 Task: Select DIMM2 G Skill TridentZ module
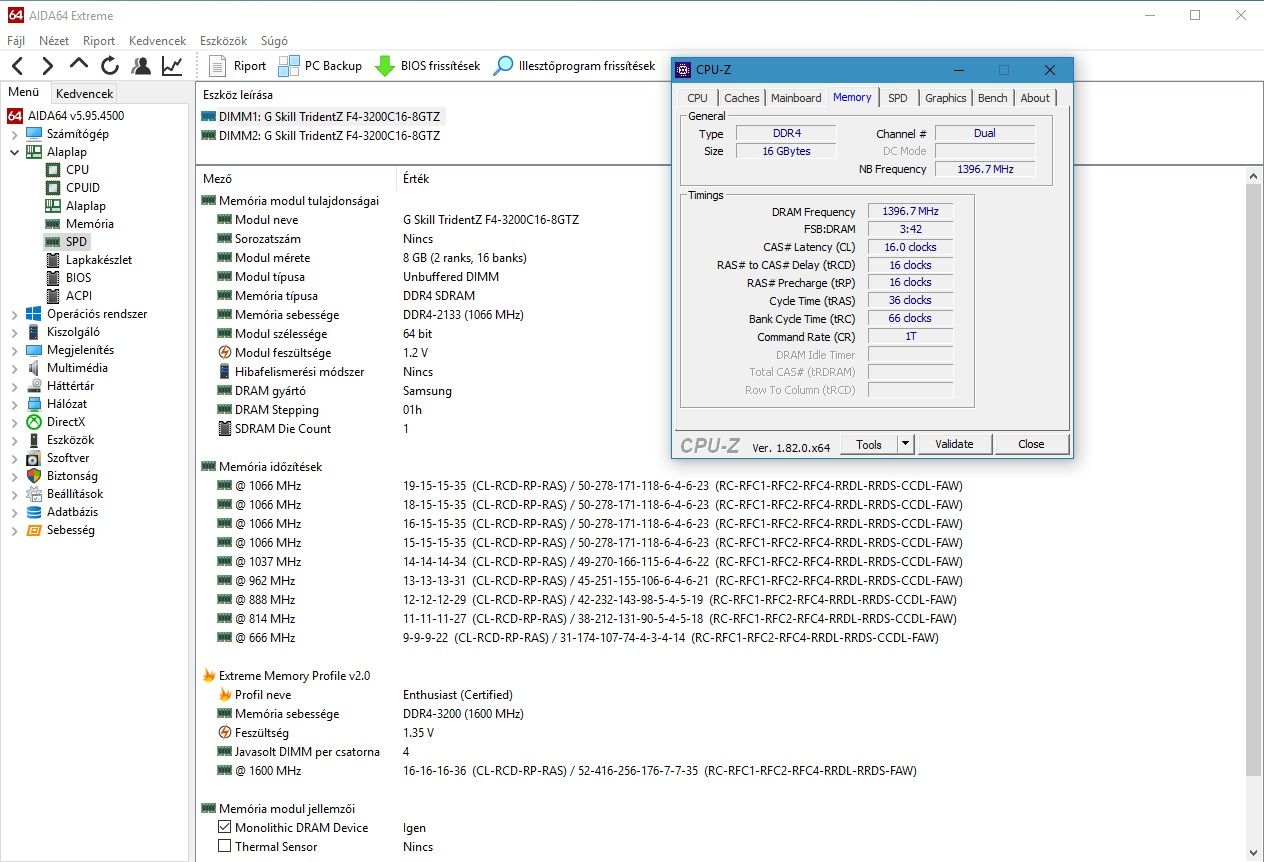point(321,135)
